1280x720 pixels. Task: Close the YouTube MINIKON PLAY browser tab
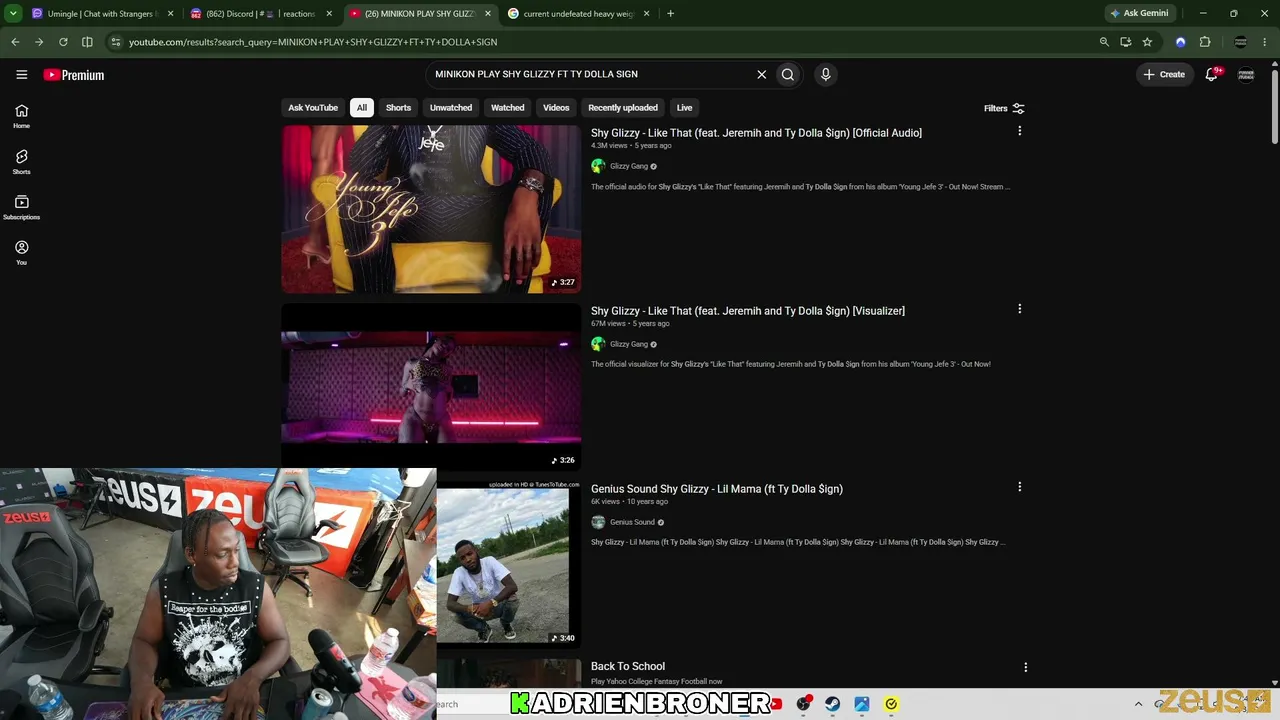coord(488,14)
